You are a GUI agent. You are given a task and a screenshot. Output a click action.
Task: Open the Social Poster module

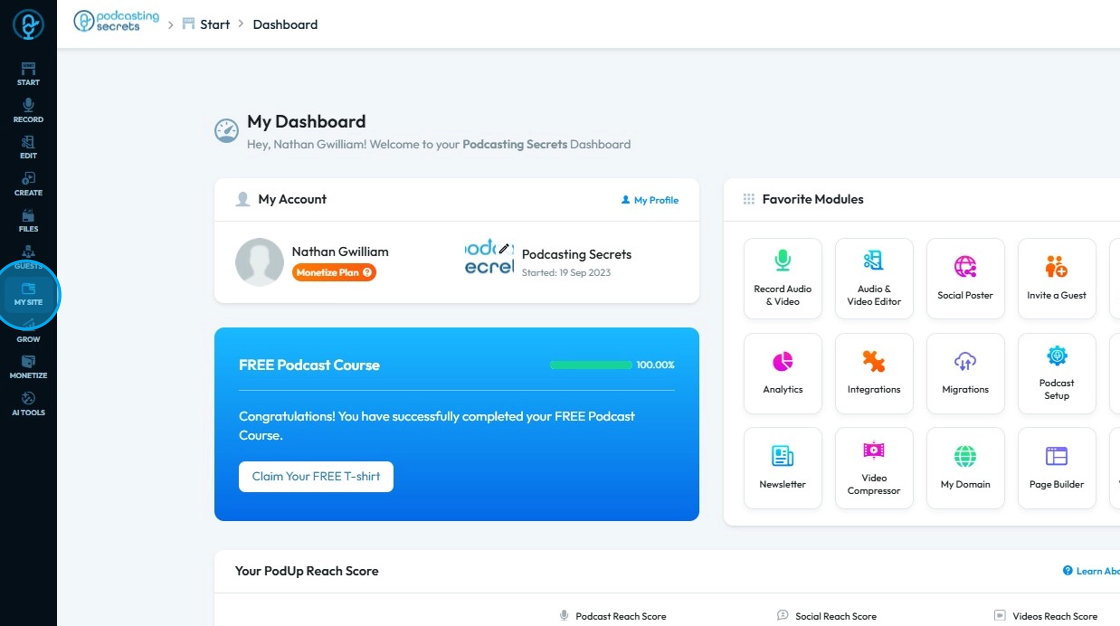[965, 278]
